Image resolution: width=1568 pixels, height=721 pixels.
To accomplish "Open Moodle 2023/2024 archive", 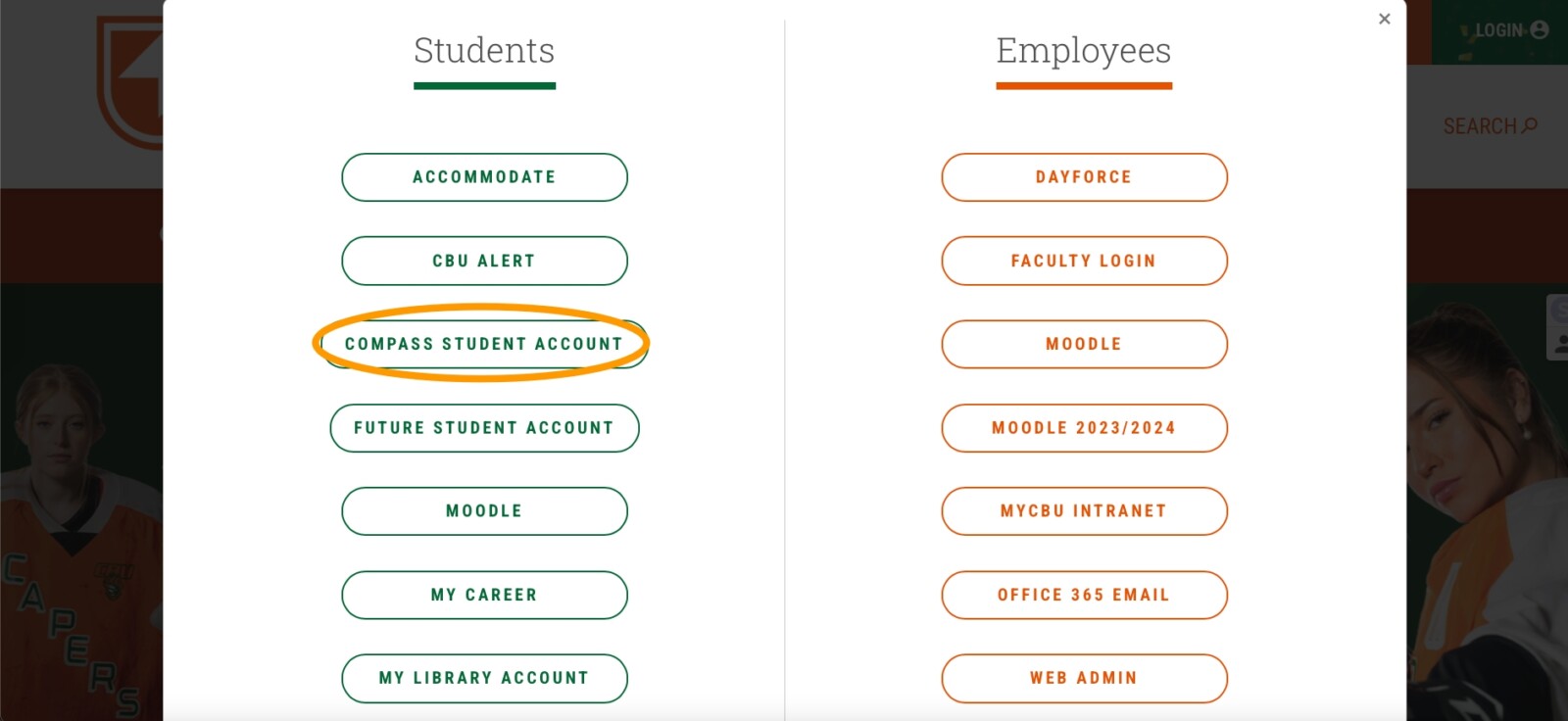I will click(x=1084, y=428).
